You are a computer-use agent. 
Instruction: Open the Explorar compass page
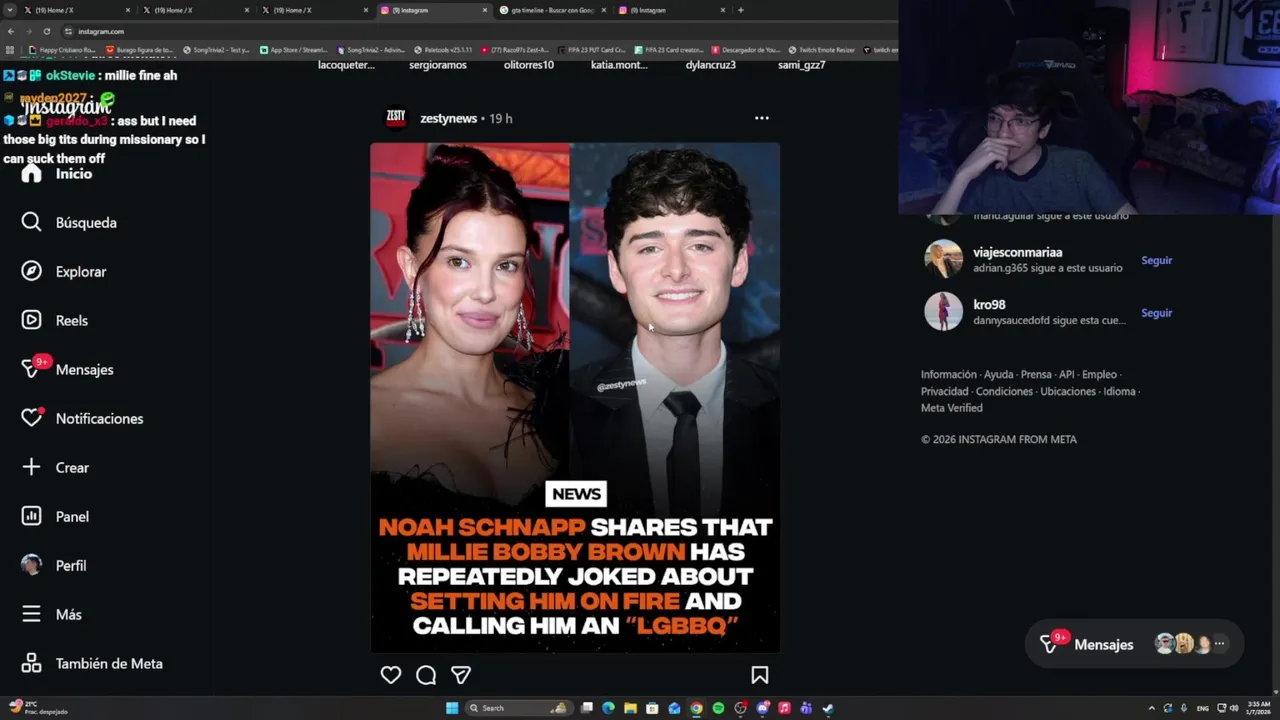point(64,272)
